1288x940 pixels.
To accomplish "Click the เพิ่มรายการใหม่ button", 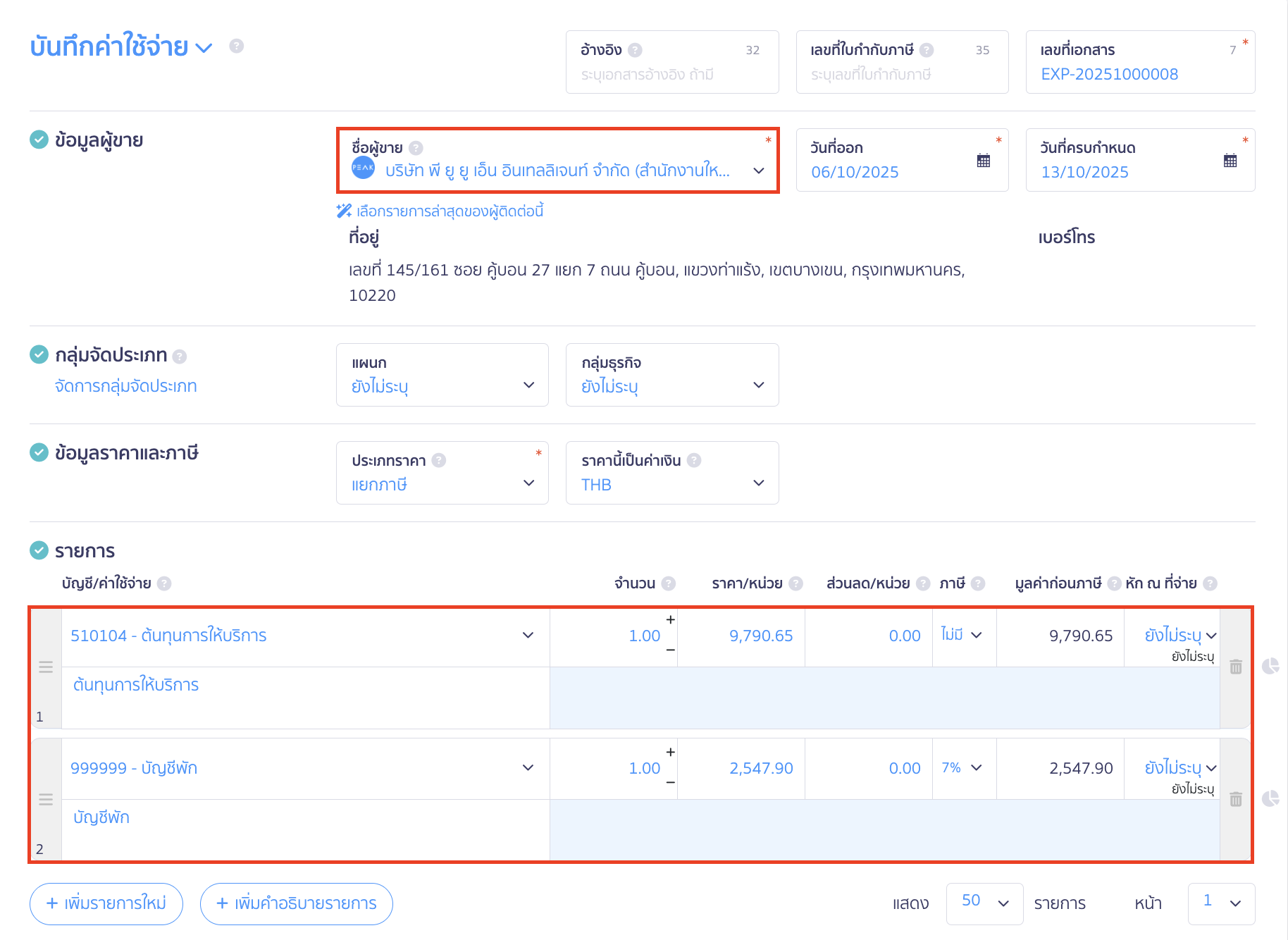I will [x=106, y=903].
